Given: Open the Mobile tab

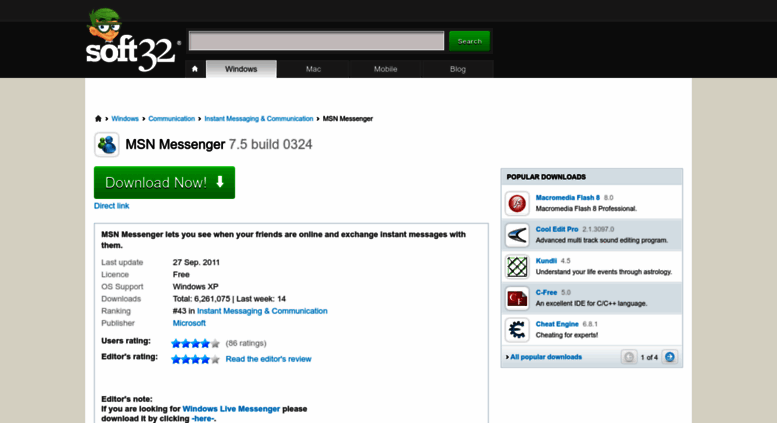Looking at the screenshot, I should pos(386,69).
